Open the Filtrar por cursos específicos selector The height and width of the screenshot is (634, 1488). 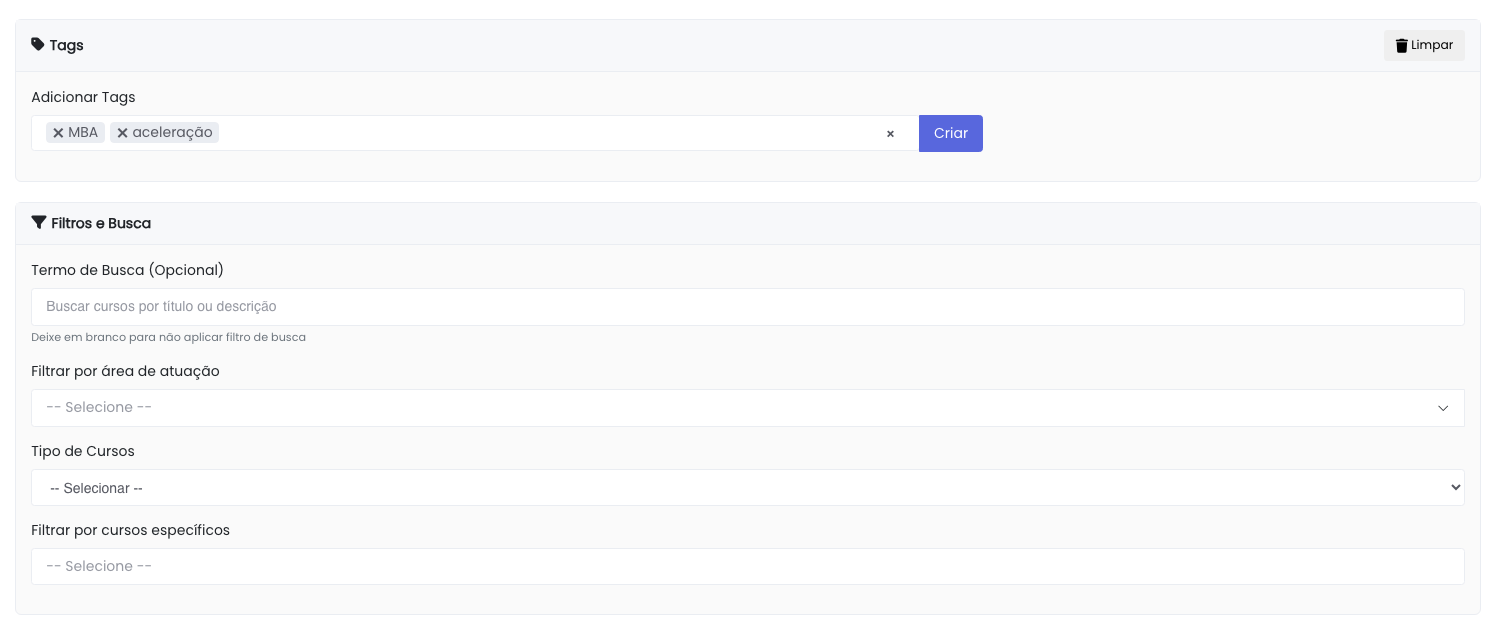(x=747, y=566)
